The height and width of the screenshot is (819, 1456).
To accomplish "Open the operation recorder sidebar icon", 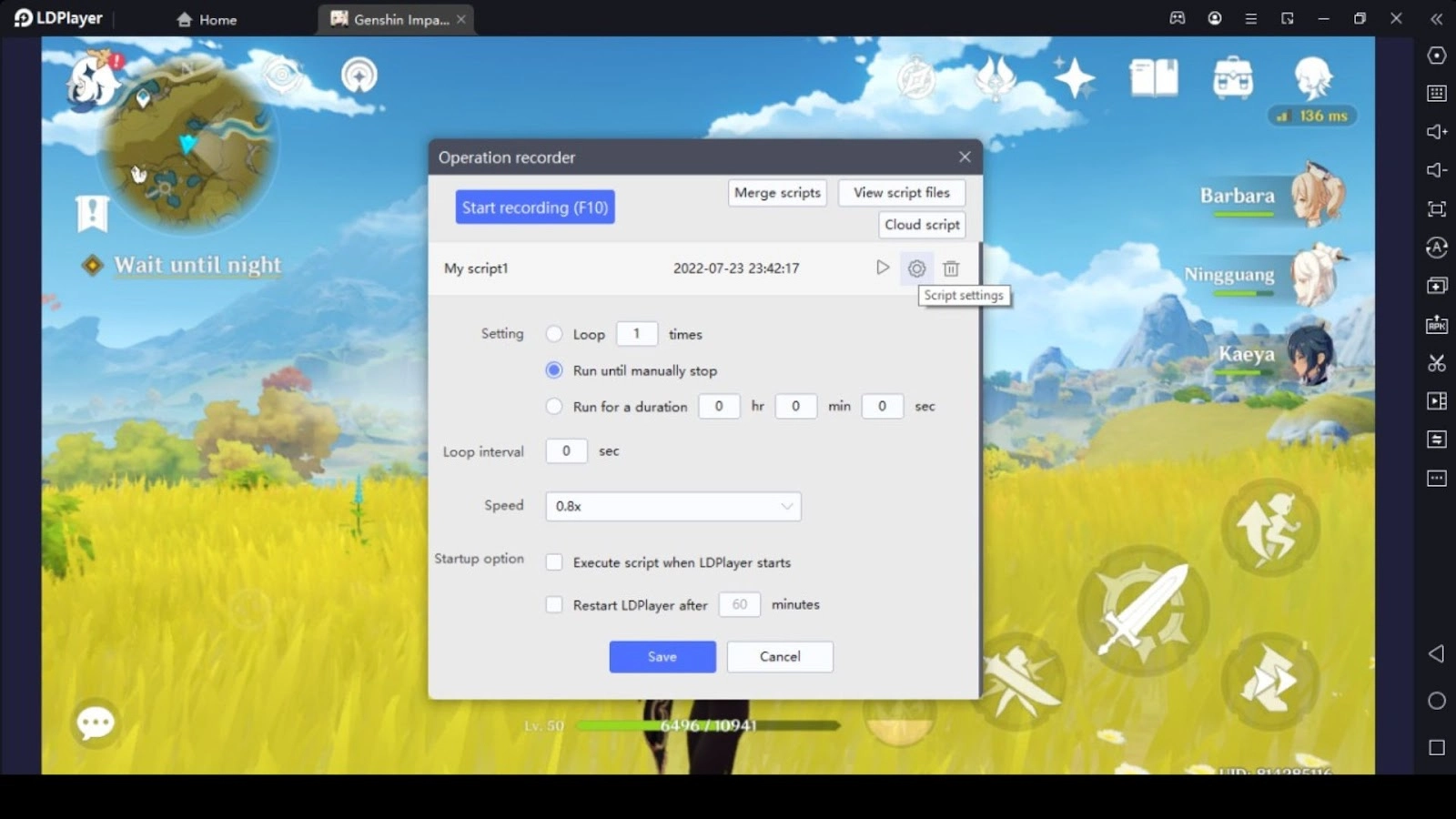I will [x=1437, y=248].
